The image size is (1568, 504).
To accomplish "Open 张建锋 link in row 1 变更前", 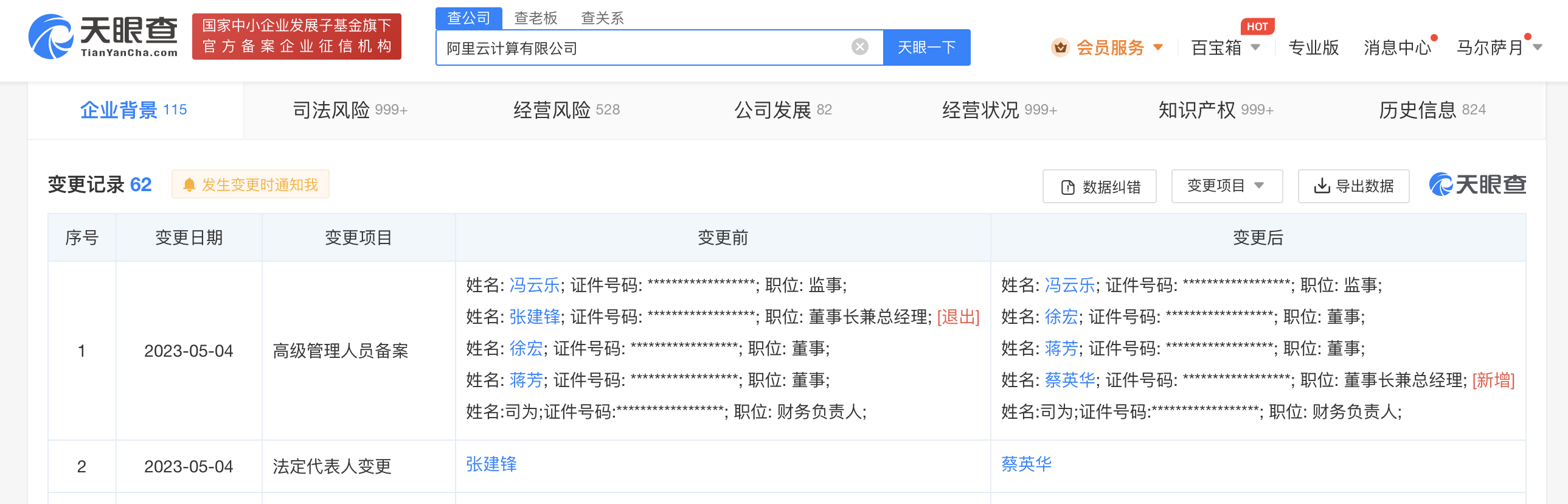I will [535, 317].
